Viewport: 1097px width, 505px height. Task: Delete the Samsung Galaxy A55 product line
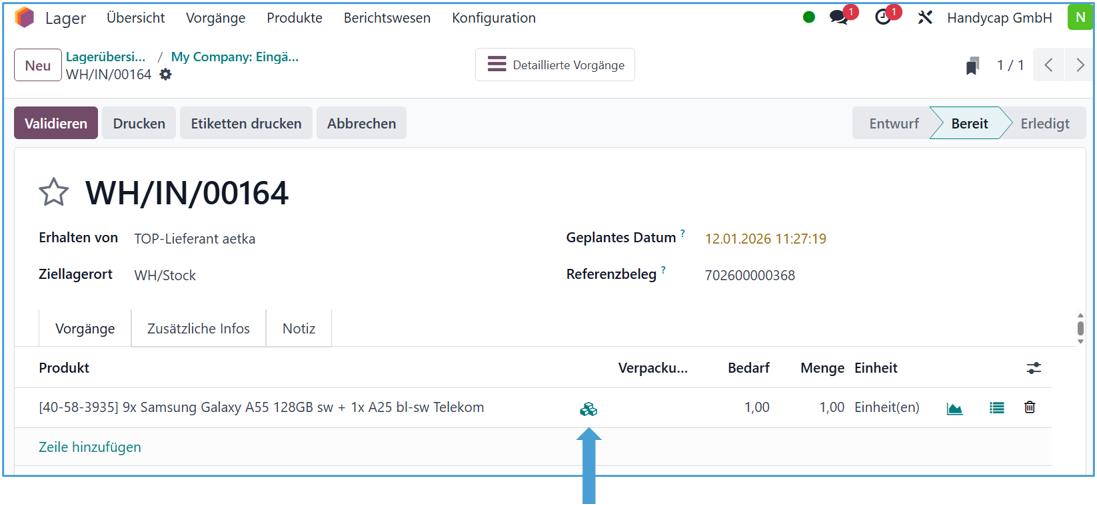tap(1029, 408)
